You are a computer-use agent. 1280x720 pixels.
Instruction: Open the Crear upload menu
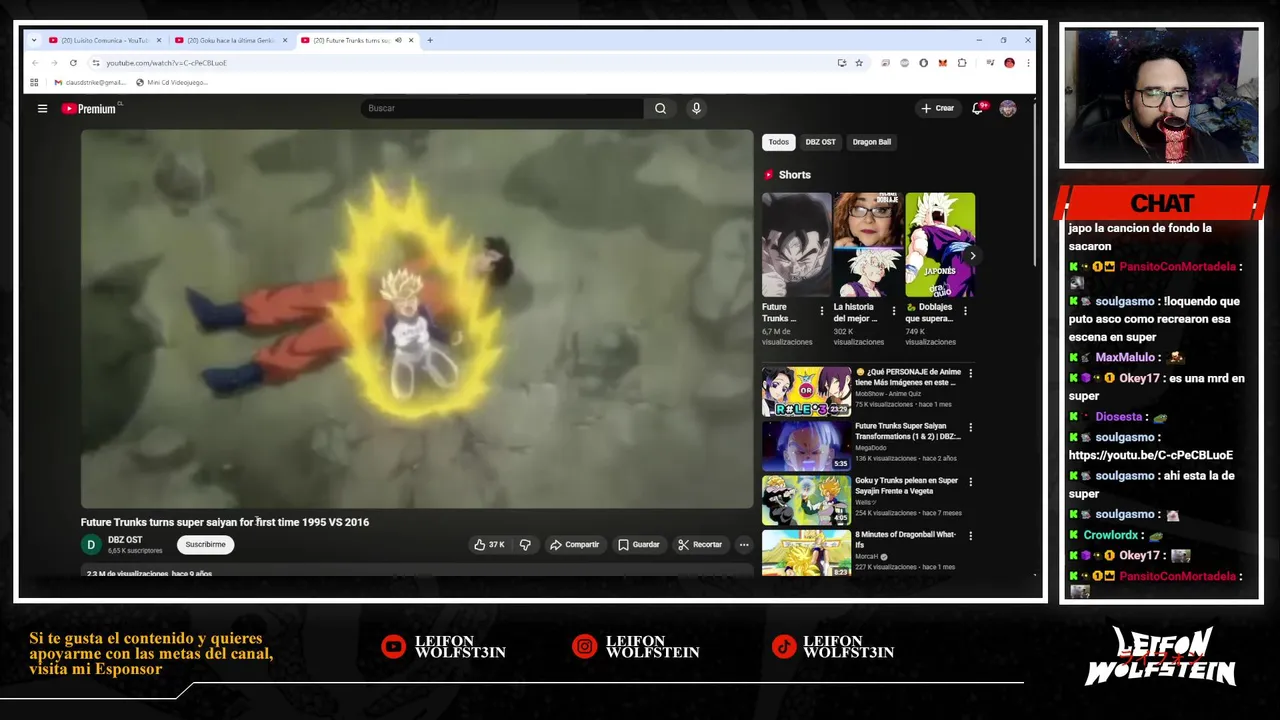tap(937, 108)
